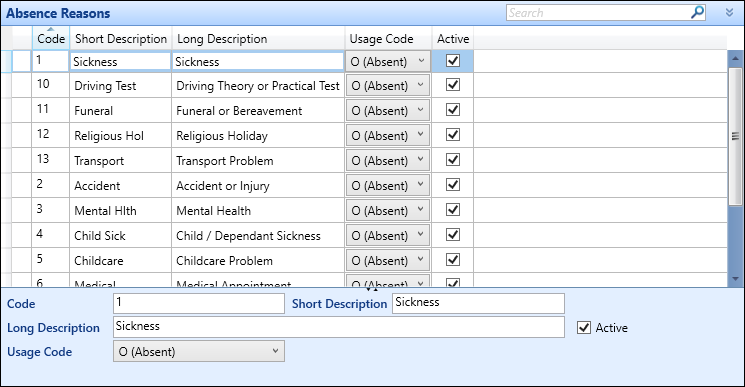Click the vertical scrollbar thumb
745x387 pixels.
[735, 136]
